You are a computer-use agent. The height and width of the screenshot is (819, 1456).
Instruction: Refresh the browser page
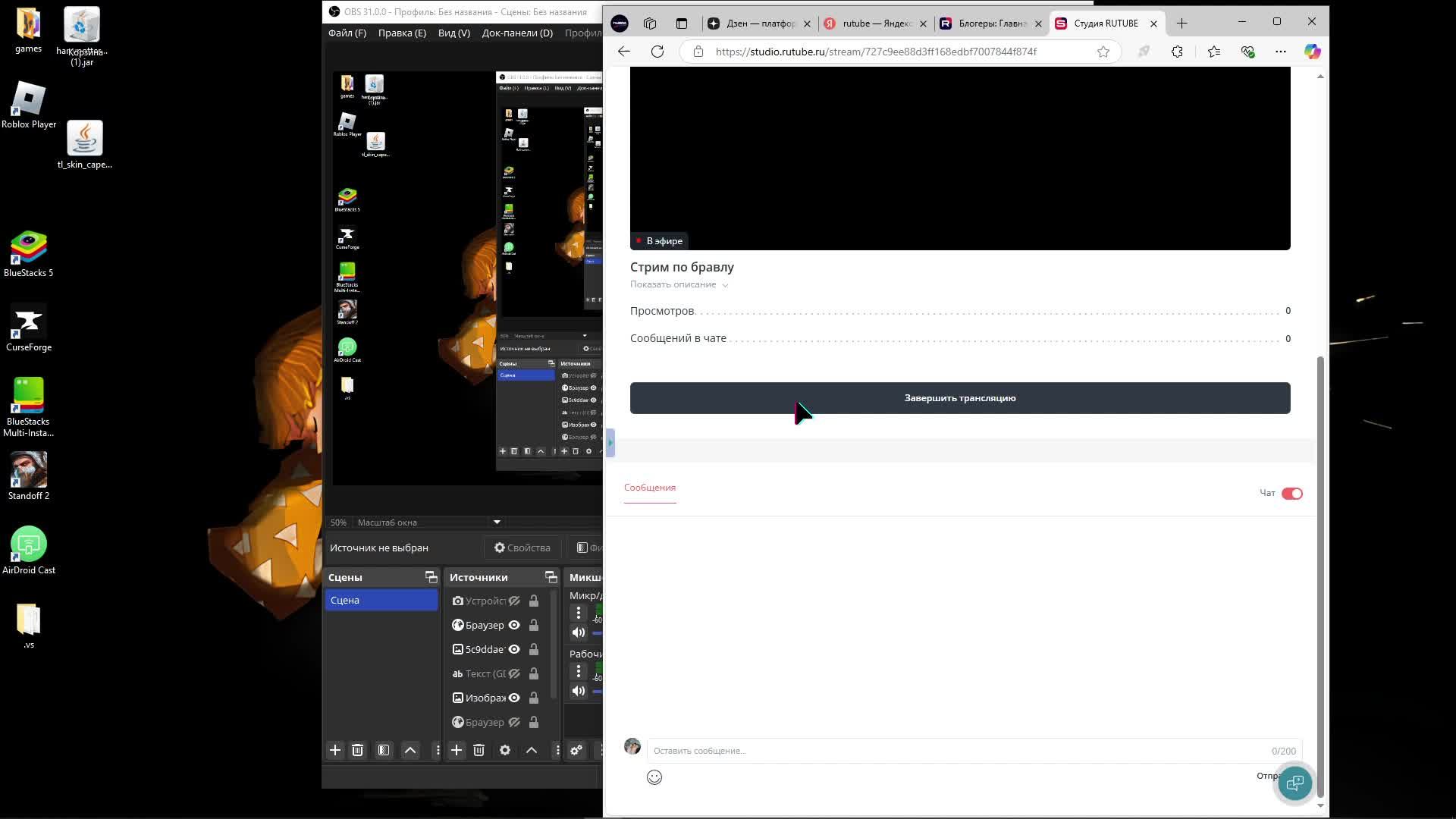coord(657,52)
